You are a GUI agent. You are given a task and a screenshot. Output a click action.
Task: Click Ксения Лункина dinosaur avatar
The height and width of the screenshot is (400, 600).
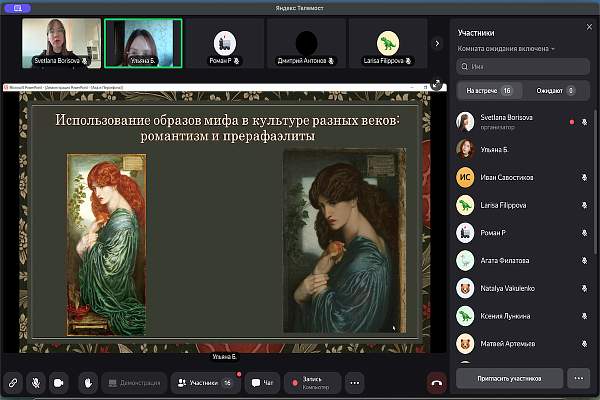click(x=465, y=316)
